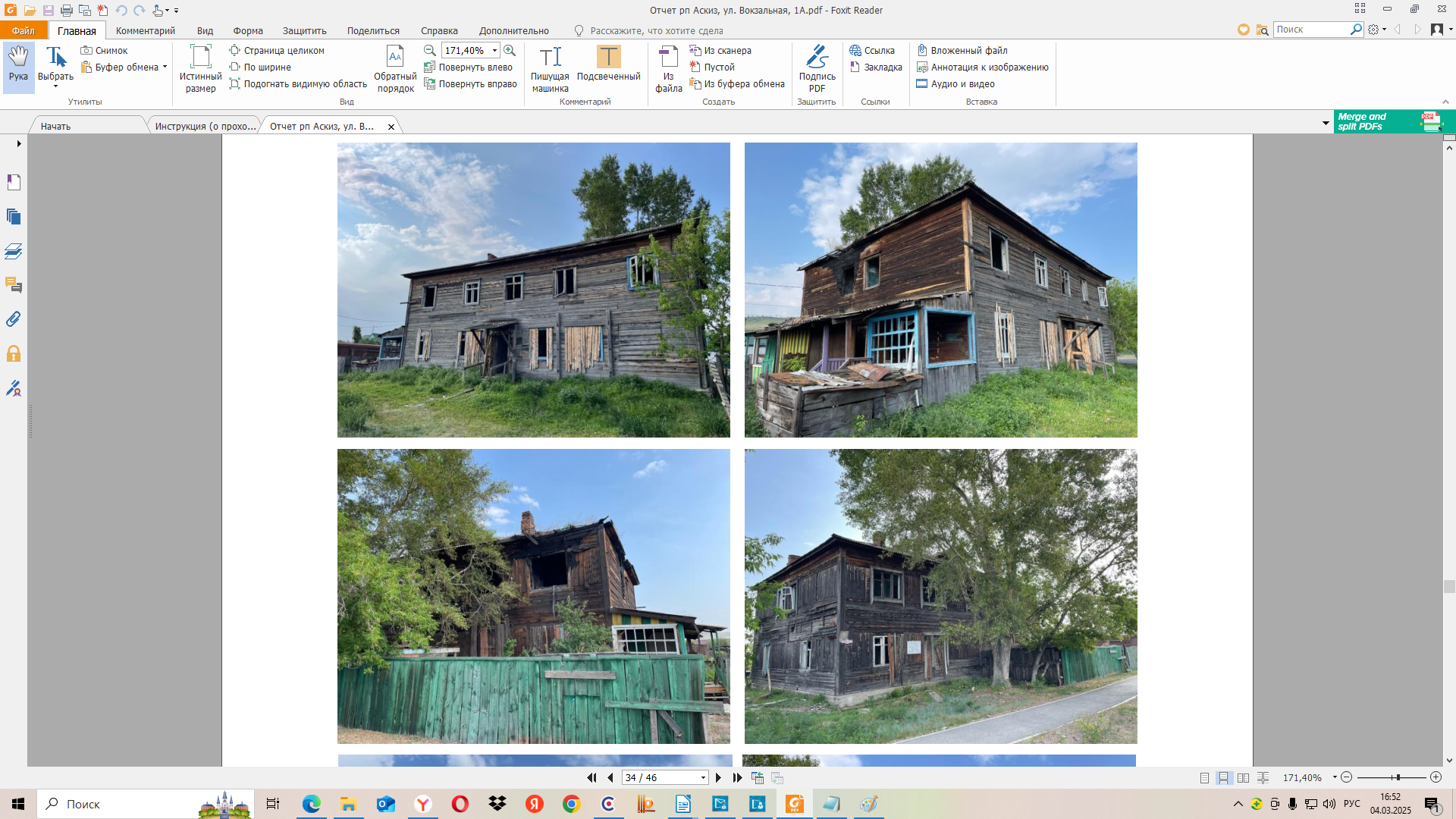
Task: Toggle Обратный порядок reflow view
Action: pos(395,68)
